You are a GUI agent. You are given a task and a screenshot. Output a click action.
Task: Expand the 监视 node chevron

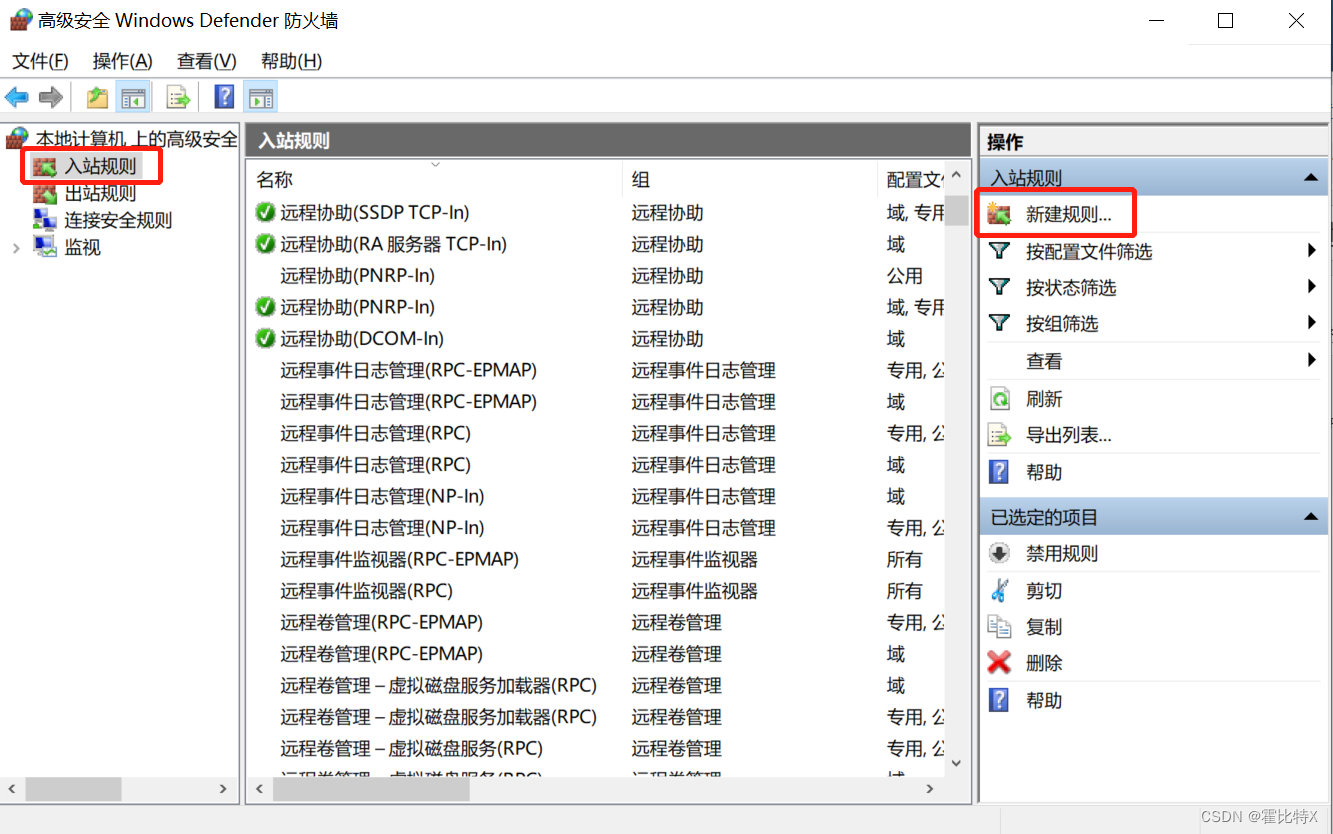(16, 248)
